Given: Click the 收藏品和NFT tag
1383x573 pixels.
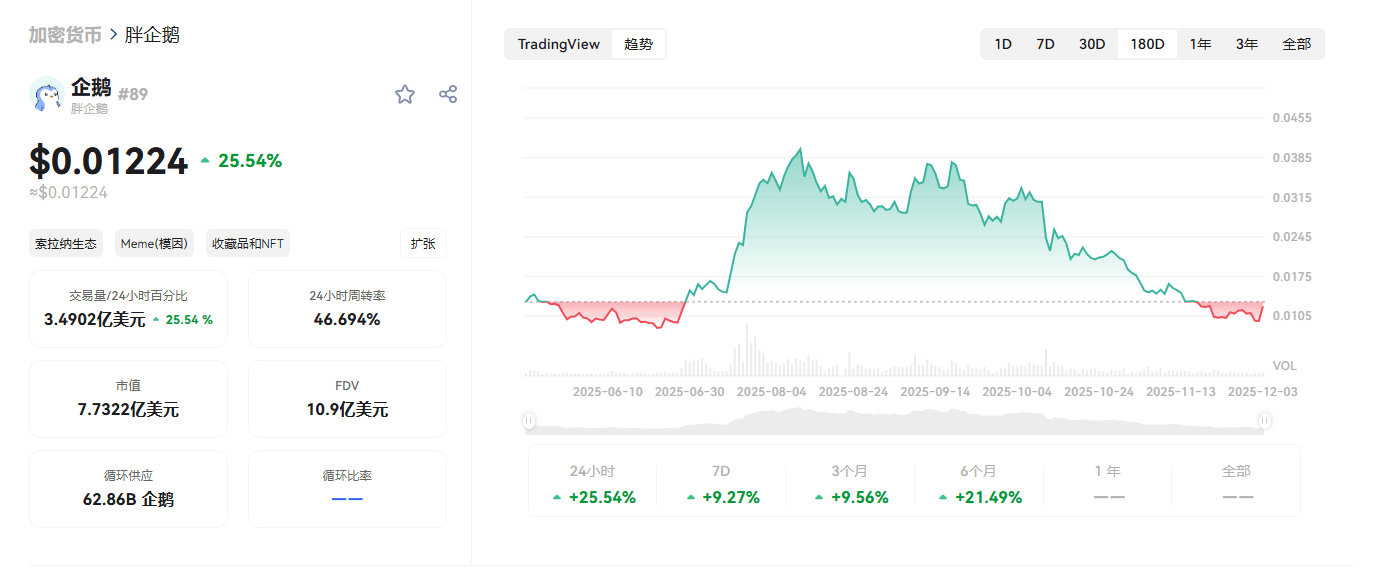Looking at the screenshot, I should (x=247, y=243).
